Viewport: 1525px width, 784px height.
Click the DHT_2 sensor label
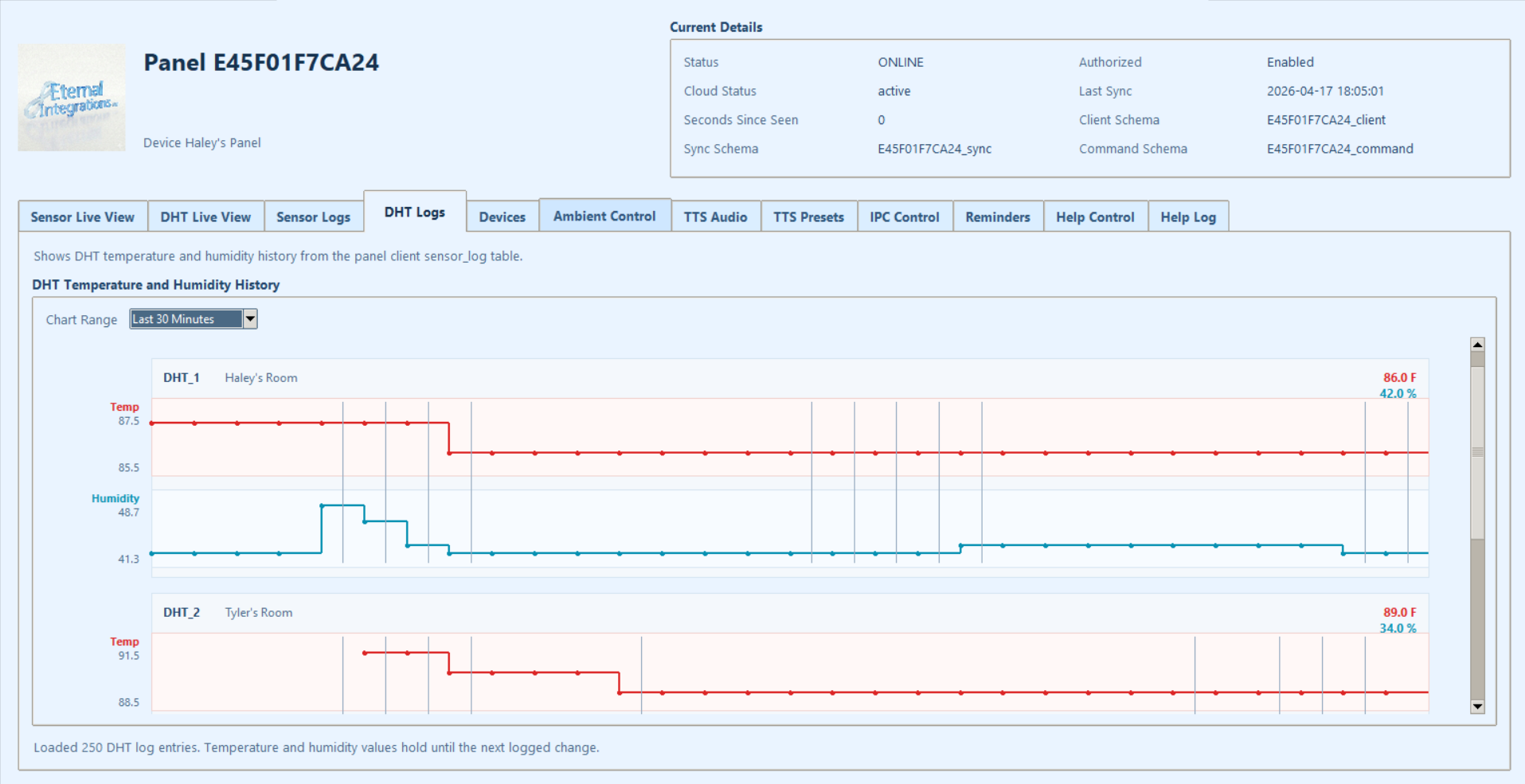[x=182, y=612]
